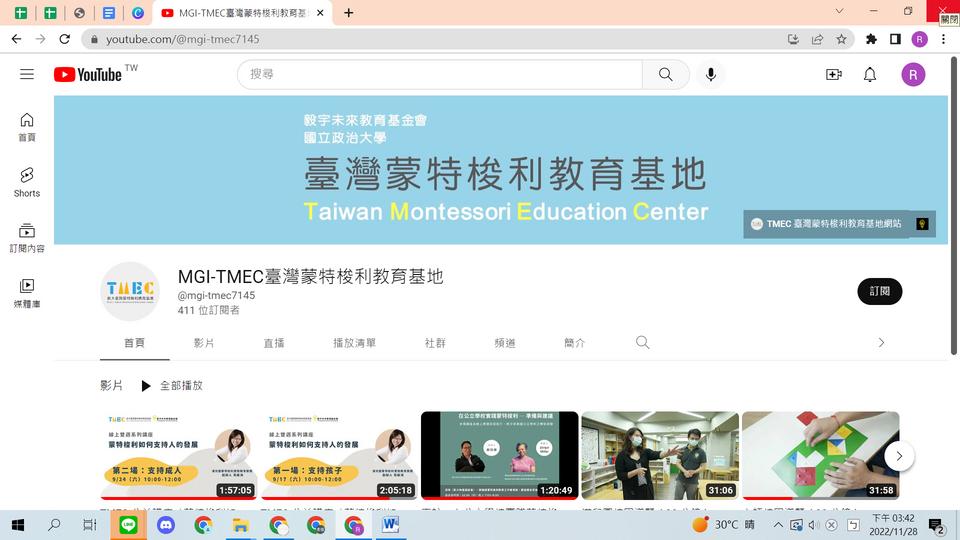960x540 pixels.
Task: Switch to the 播放清單 tab
Action: tap(354, 343)
